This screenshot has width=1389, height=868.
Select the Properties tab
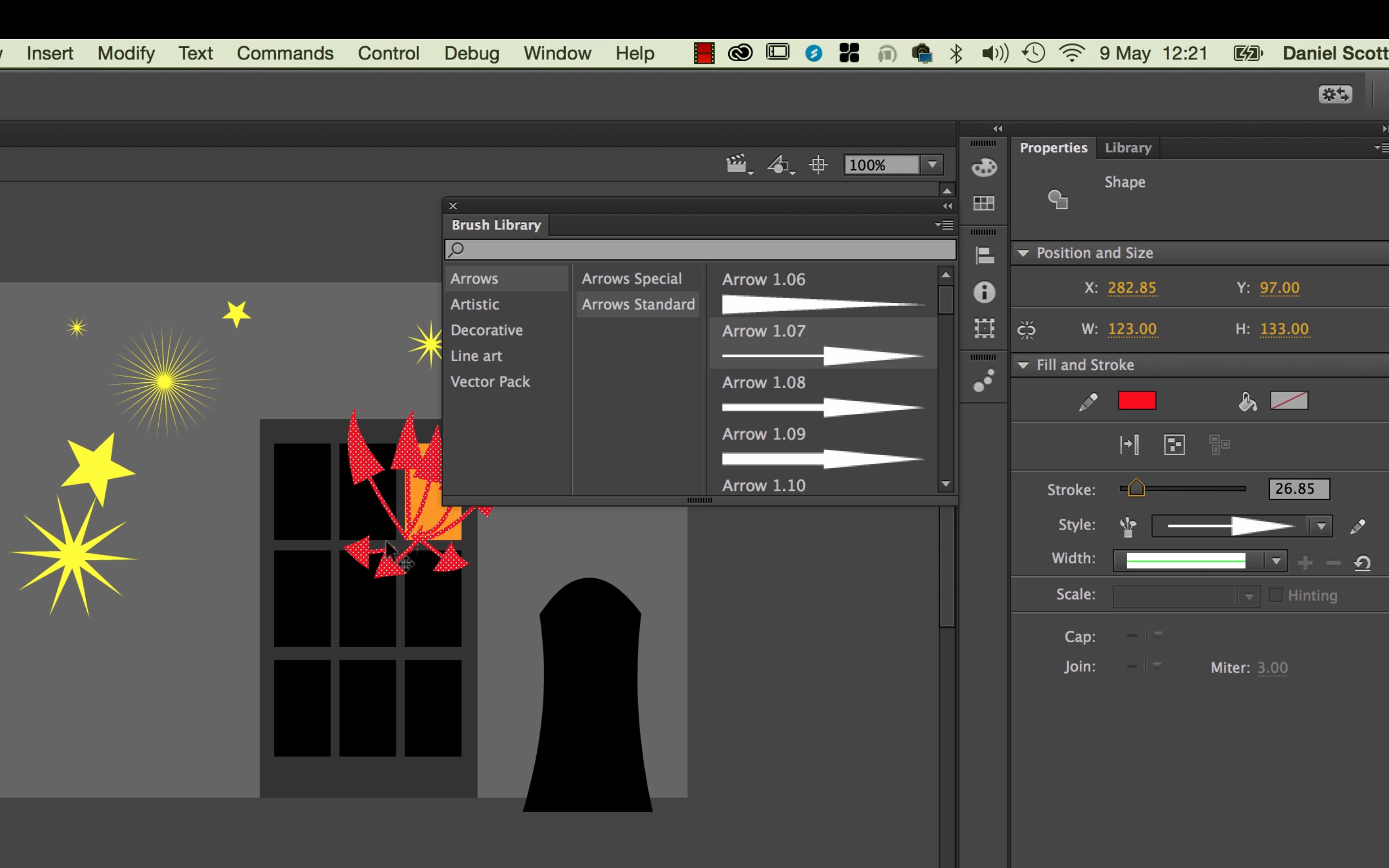click(x=1053, y=148)
